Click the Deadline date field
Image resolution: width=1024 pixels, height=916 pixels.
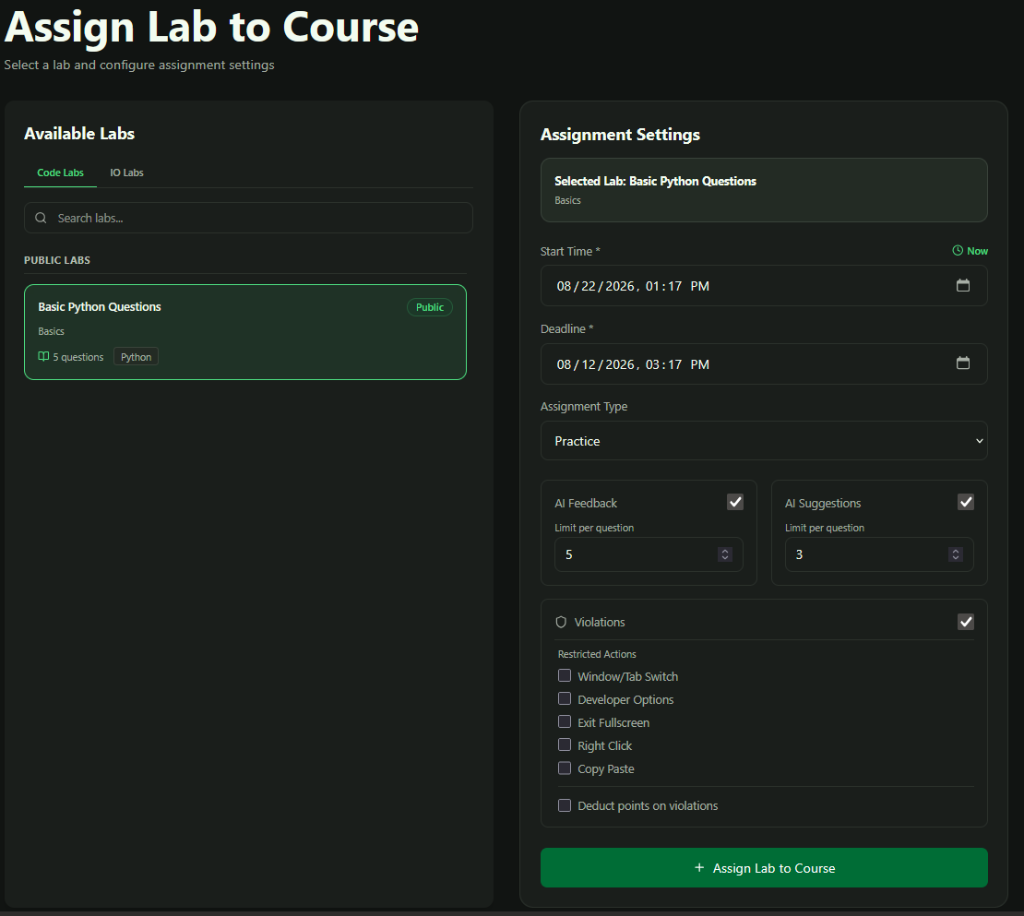tap(764, 364)
